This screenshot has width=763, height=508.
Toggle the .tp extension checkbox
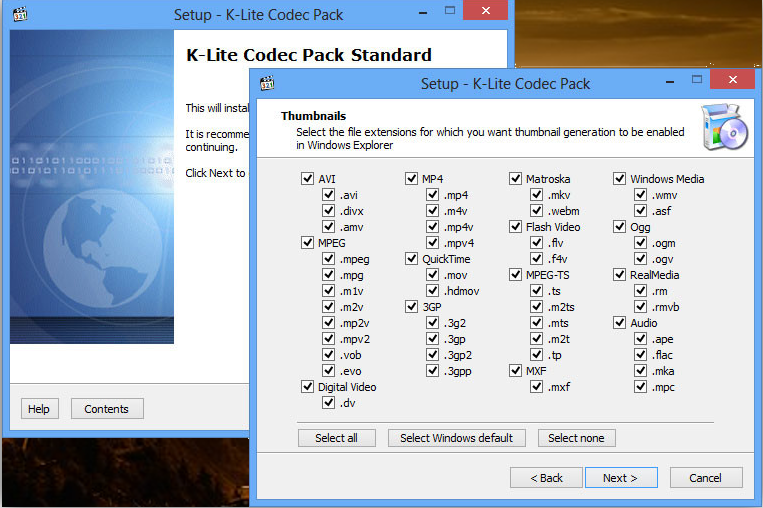point(537,355)
